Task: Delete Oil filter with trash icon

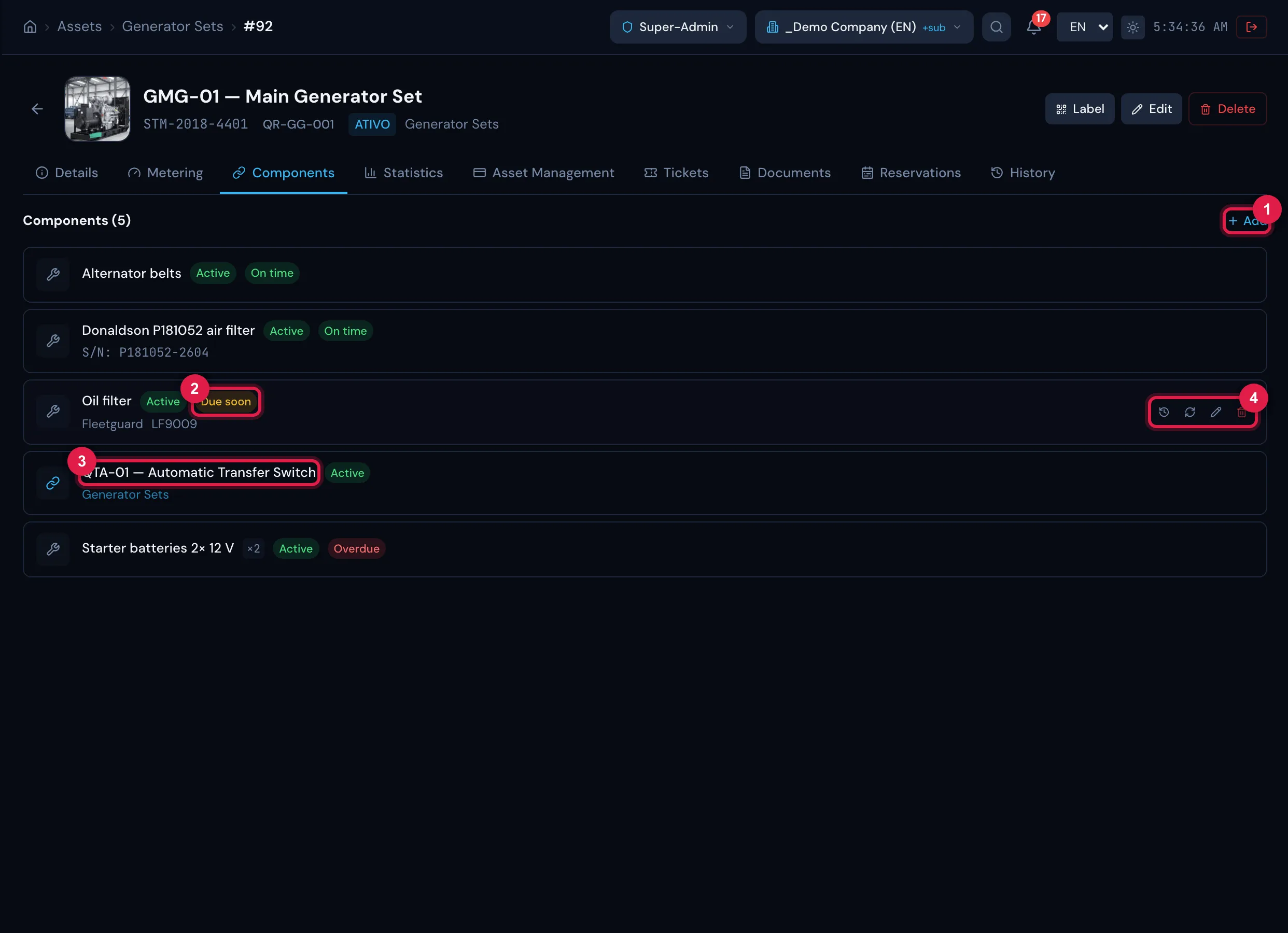Action: point(1241,412)
